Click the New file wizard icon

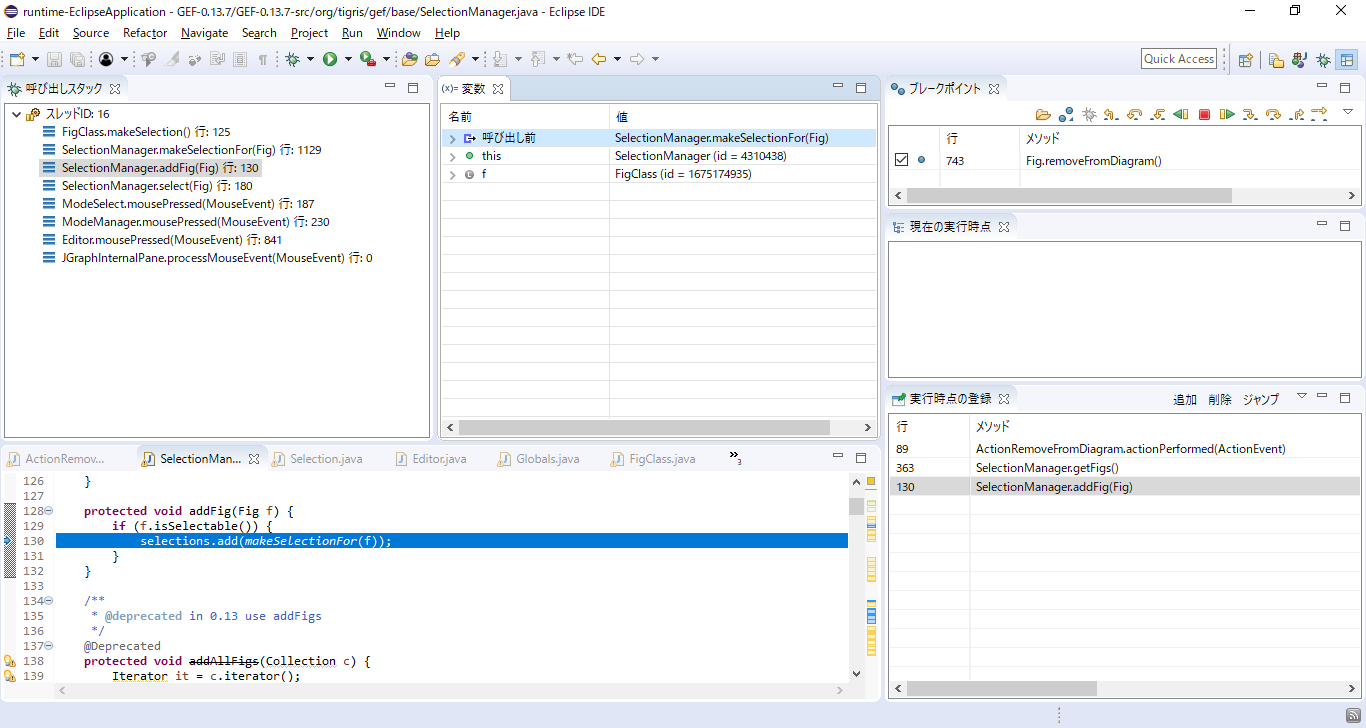coord(17,60)
